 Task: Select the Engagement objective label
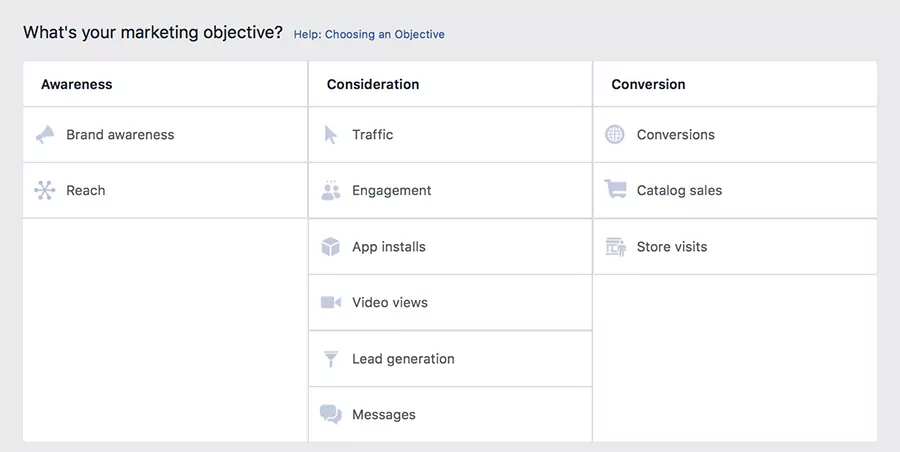pos(391,191)
